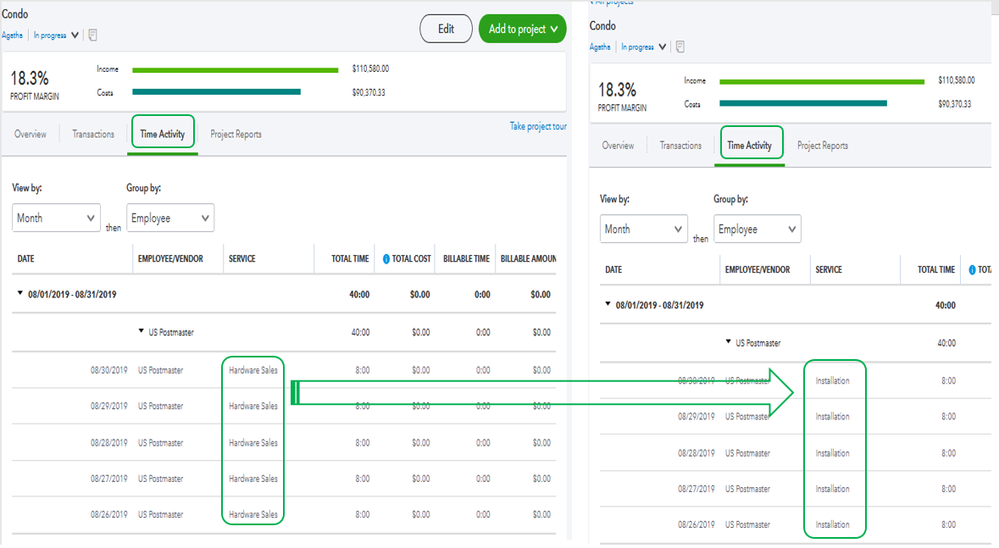
Task: Click the green Add to project button
Action: 522,29
